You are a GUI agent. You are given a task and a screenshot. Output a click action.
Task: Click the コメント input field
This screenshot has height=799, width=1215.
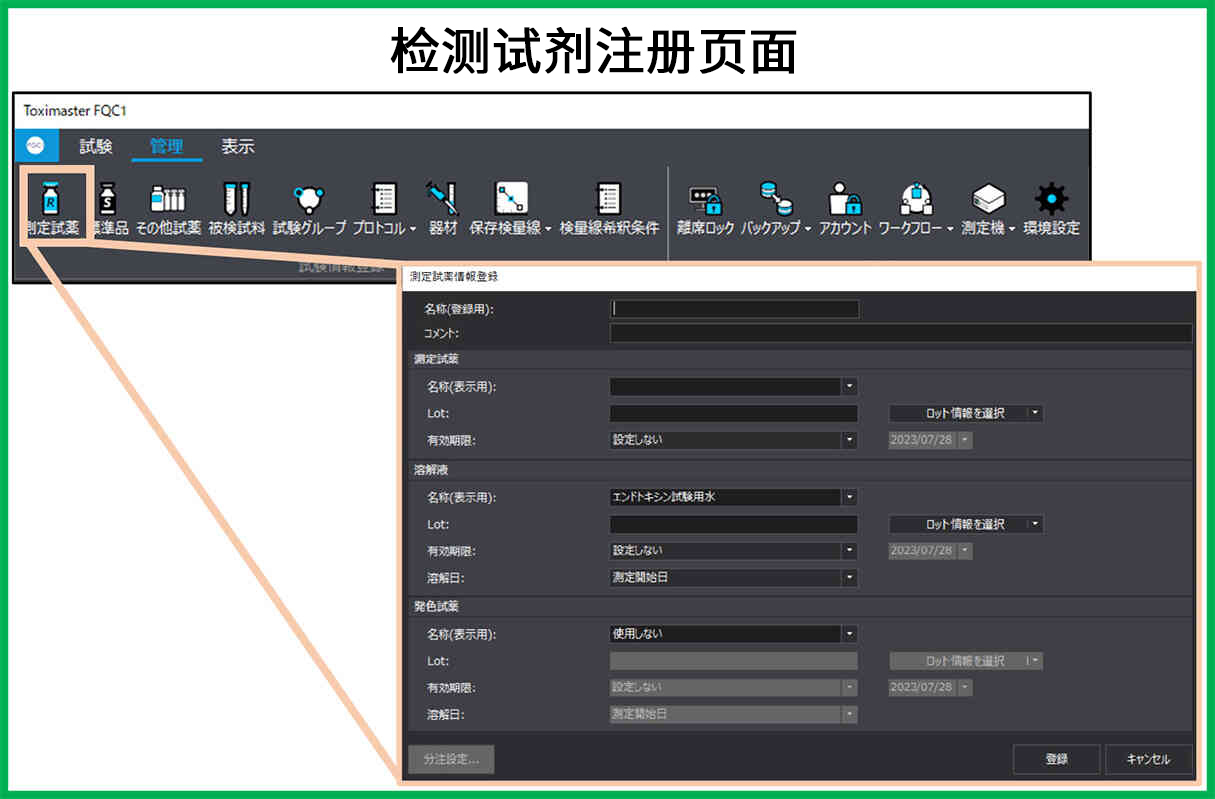(901, 333)
